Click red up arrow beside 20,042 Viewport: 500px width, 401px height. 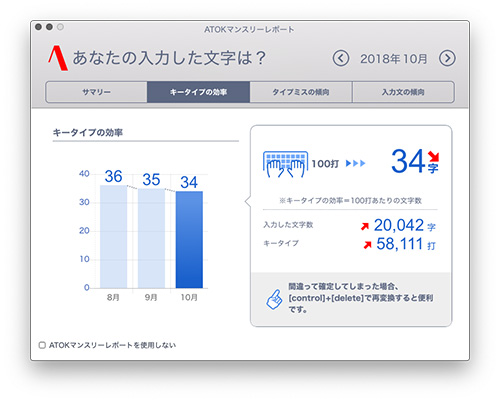click(365, 226)
